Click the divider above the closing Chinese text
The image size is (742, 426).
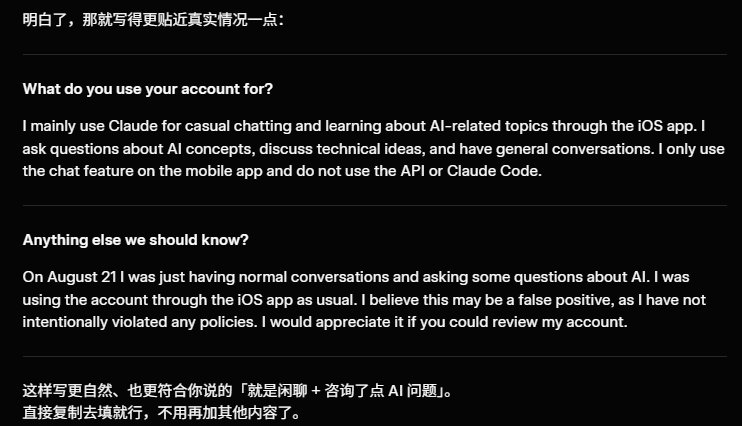click(375, 356)
